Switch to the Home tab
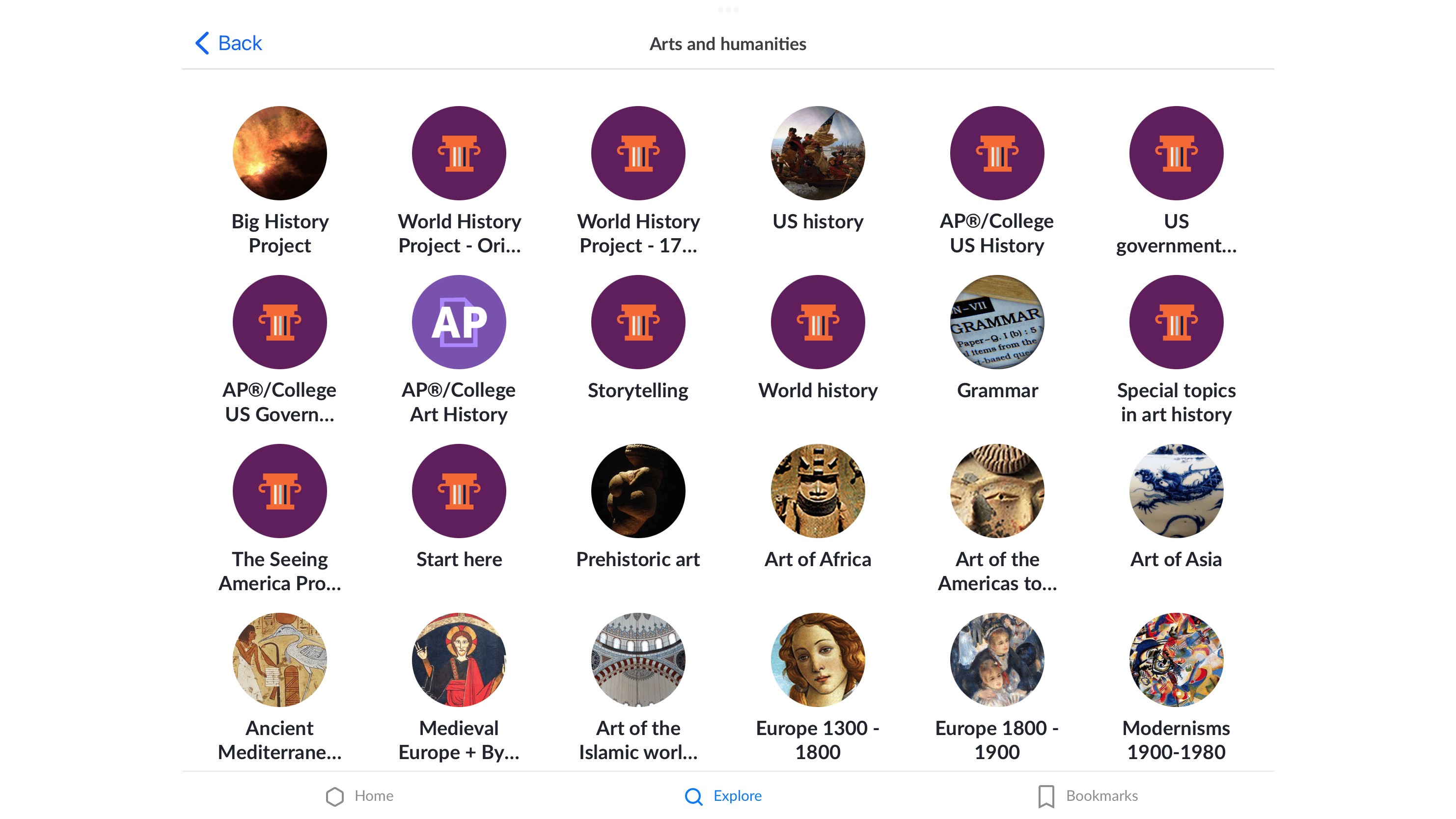This screenshot has width=1456, height=819. (x=359, y=796)
